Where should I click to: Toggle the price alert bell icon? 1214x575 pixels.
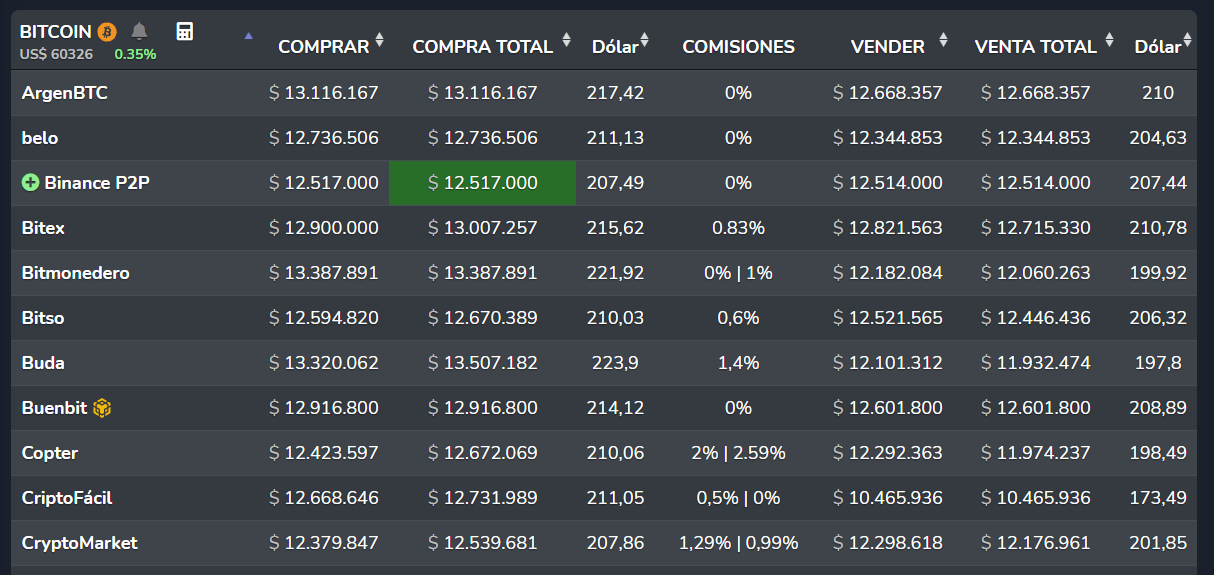[x=140, y=31]
